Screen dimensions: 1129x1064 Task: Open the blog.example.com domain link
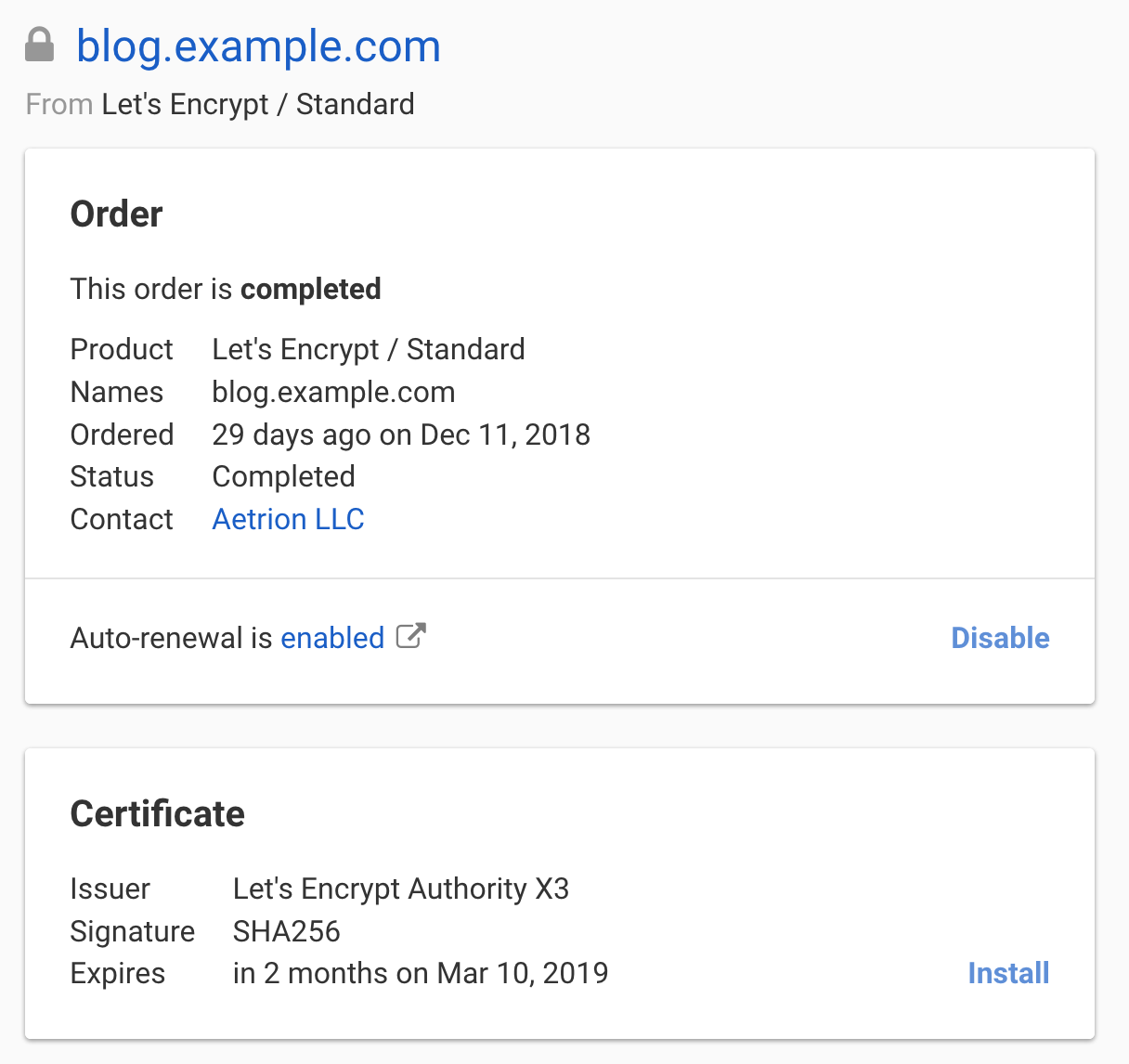[x=258, y=46]
